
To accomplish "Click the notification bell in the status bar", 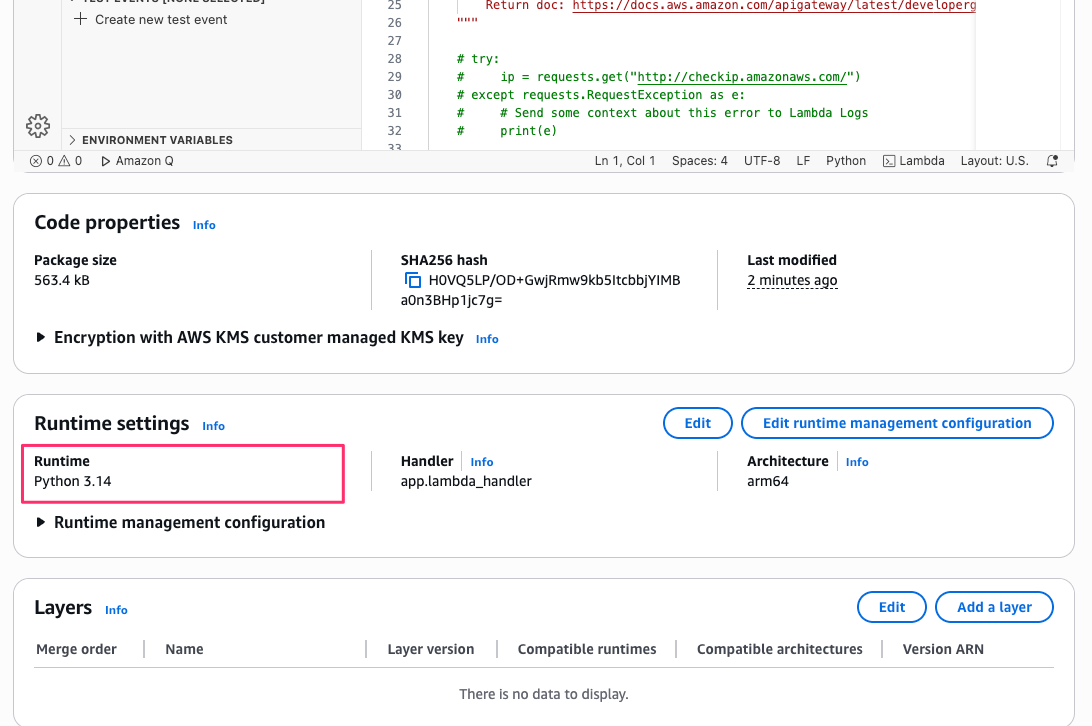I will pyautogui.click(x=1052, y=161).
